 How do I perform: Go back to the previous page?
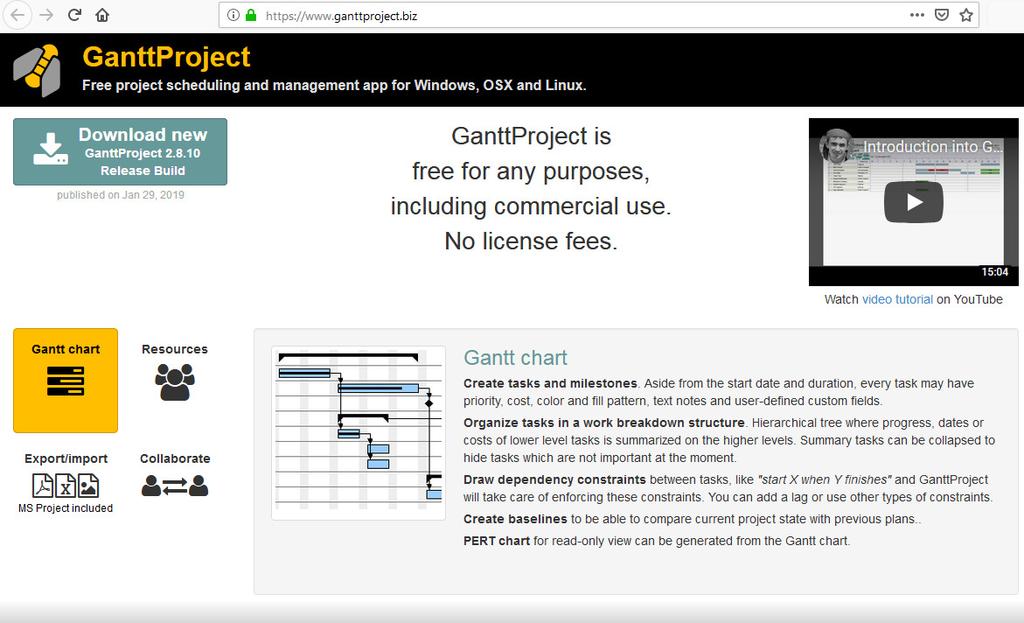tap(17, 15)
